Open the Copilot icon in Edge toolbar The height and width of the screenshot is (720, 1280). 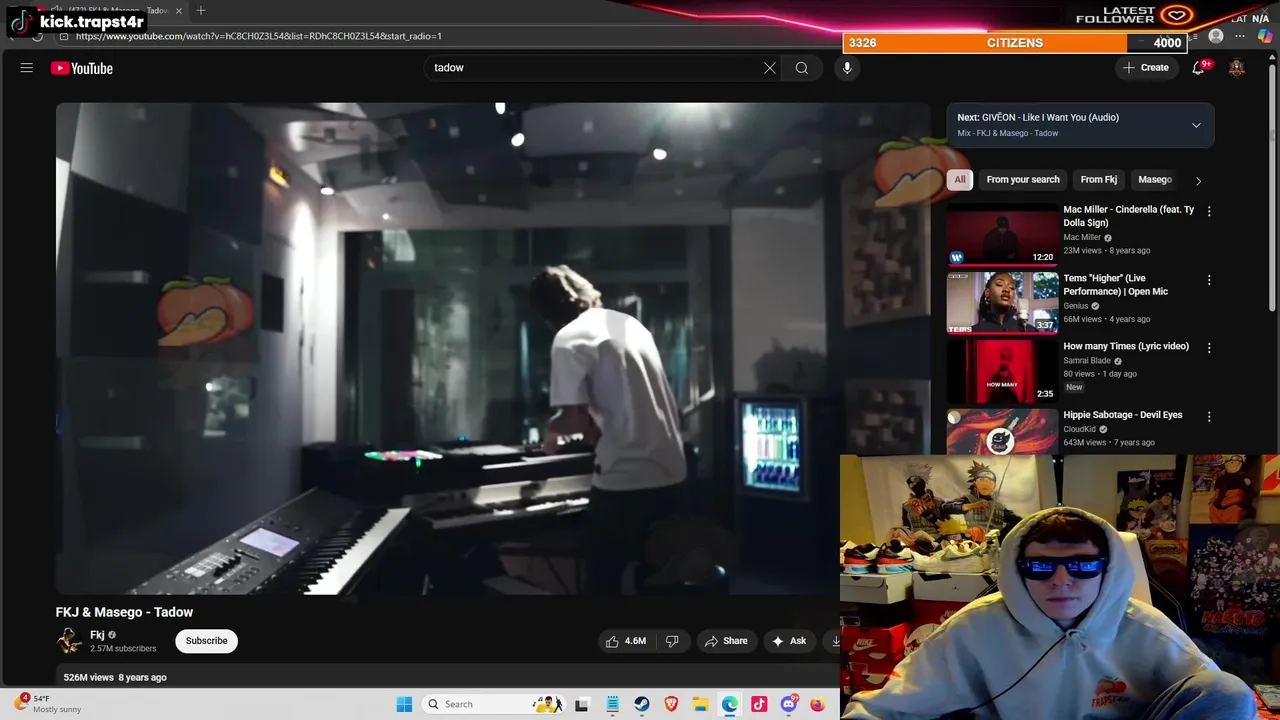[x=1265, y=36]
